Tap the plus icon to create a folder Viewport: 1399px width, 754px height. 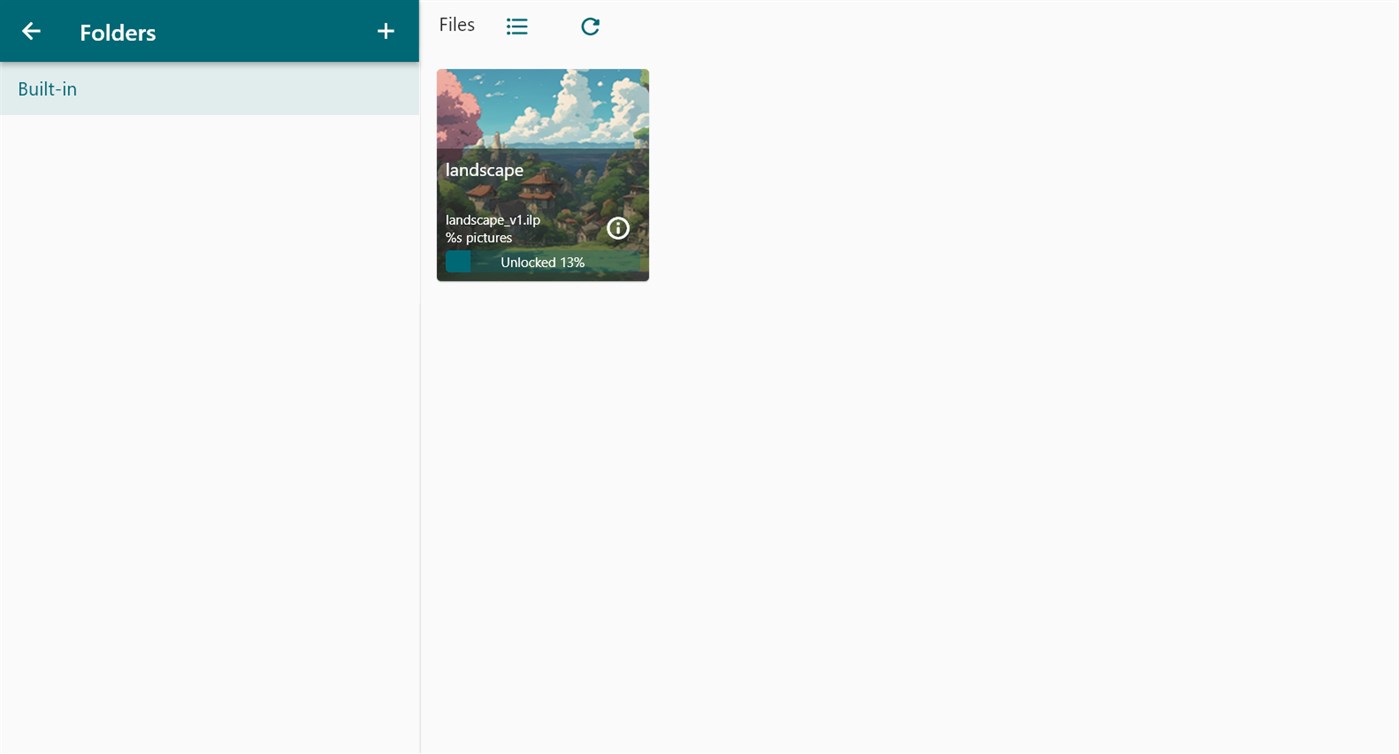click(385, 30)
